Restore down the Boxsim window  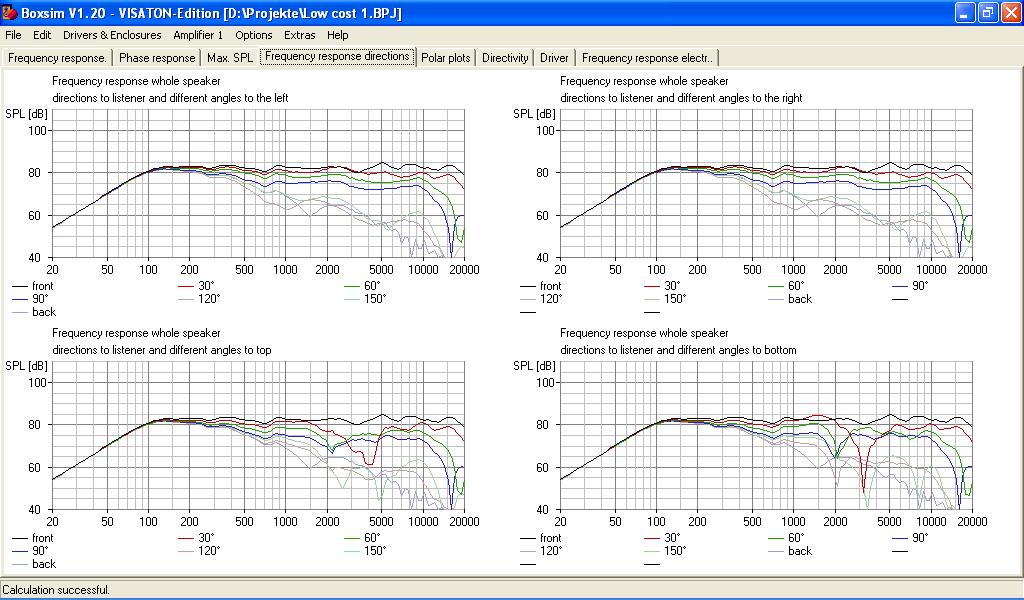(988, 12)
